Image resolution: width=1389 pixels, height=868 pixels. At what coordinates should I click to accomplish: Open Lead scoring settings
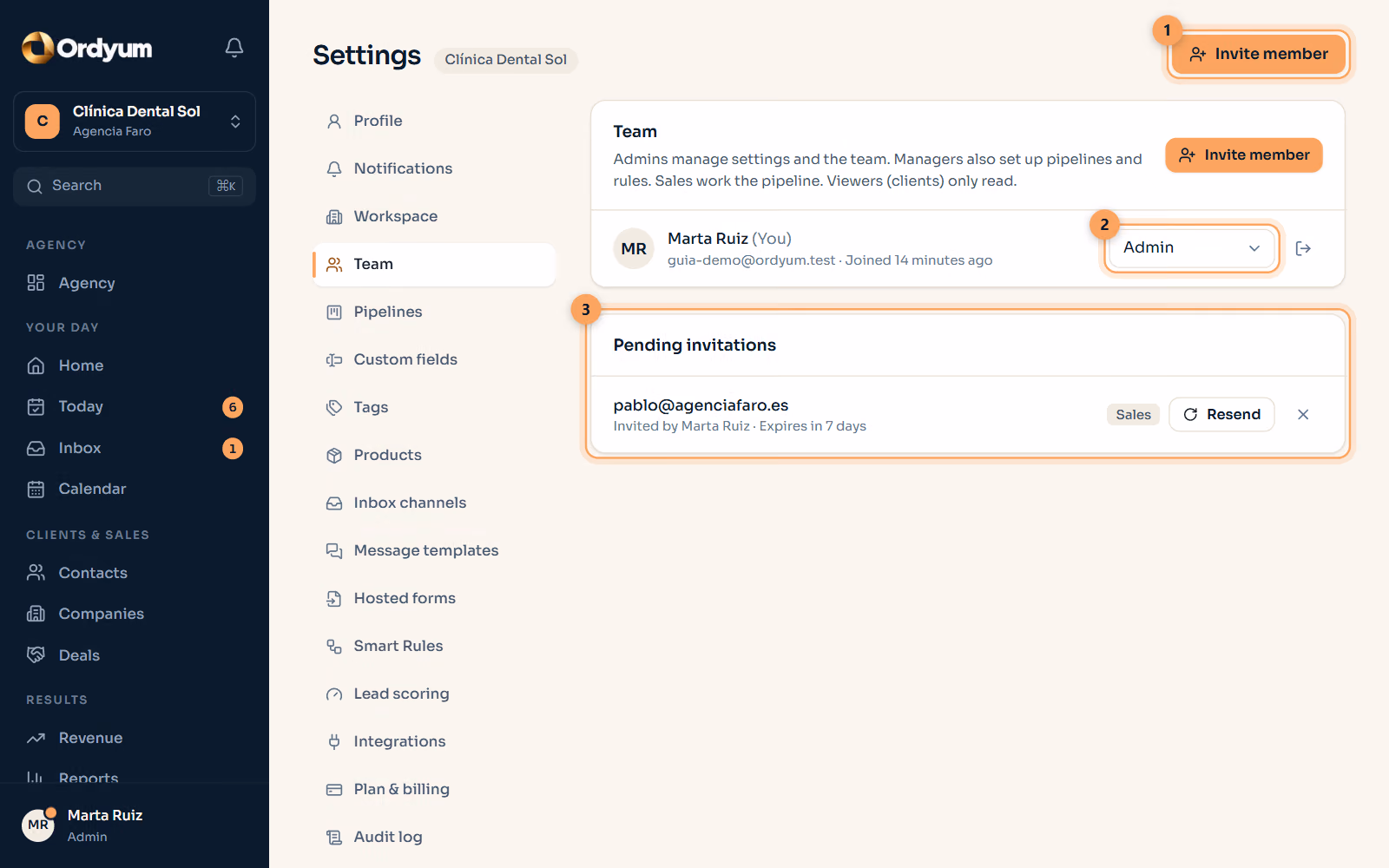click(434, 694)
